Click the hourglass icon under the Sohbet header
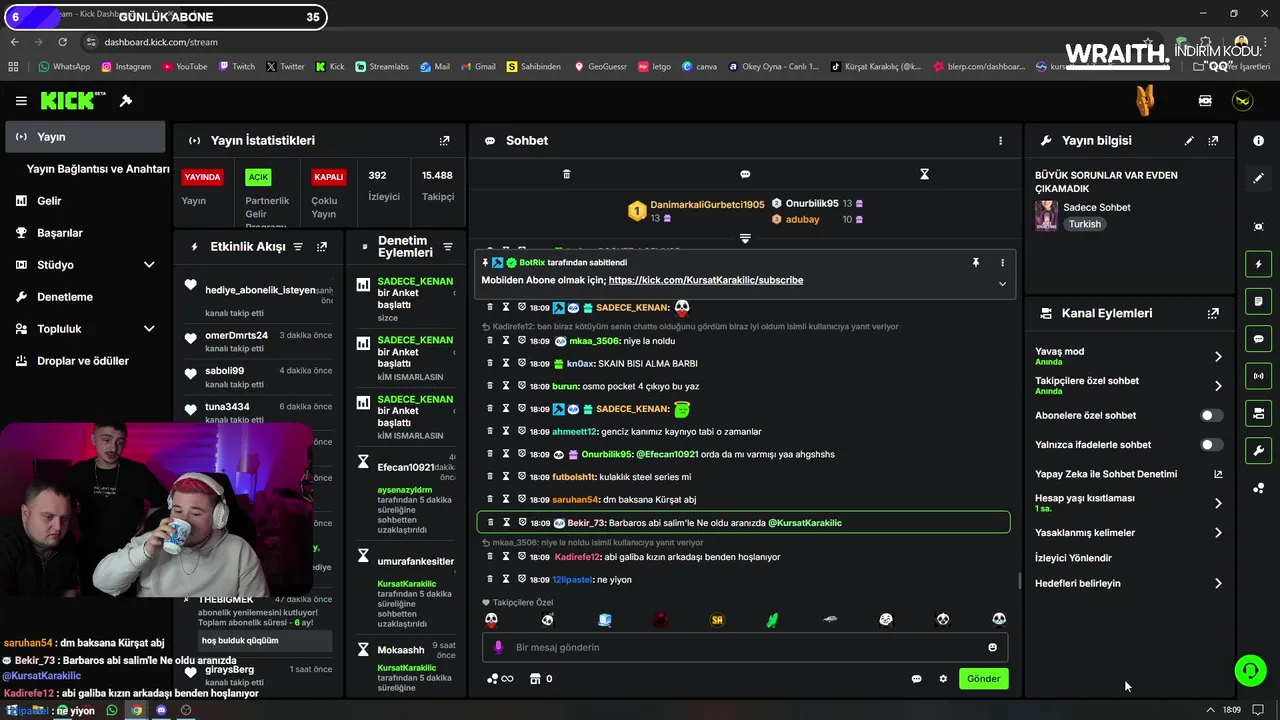Image resolution: width=1280 pixels, height=720 pixels. click(x=924, y=174)
